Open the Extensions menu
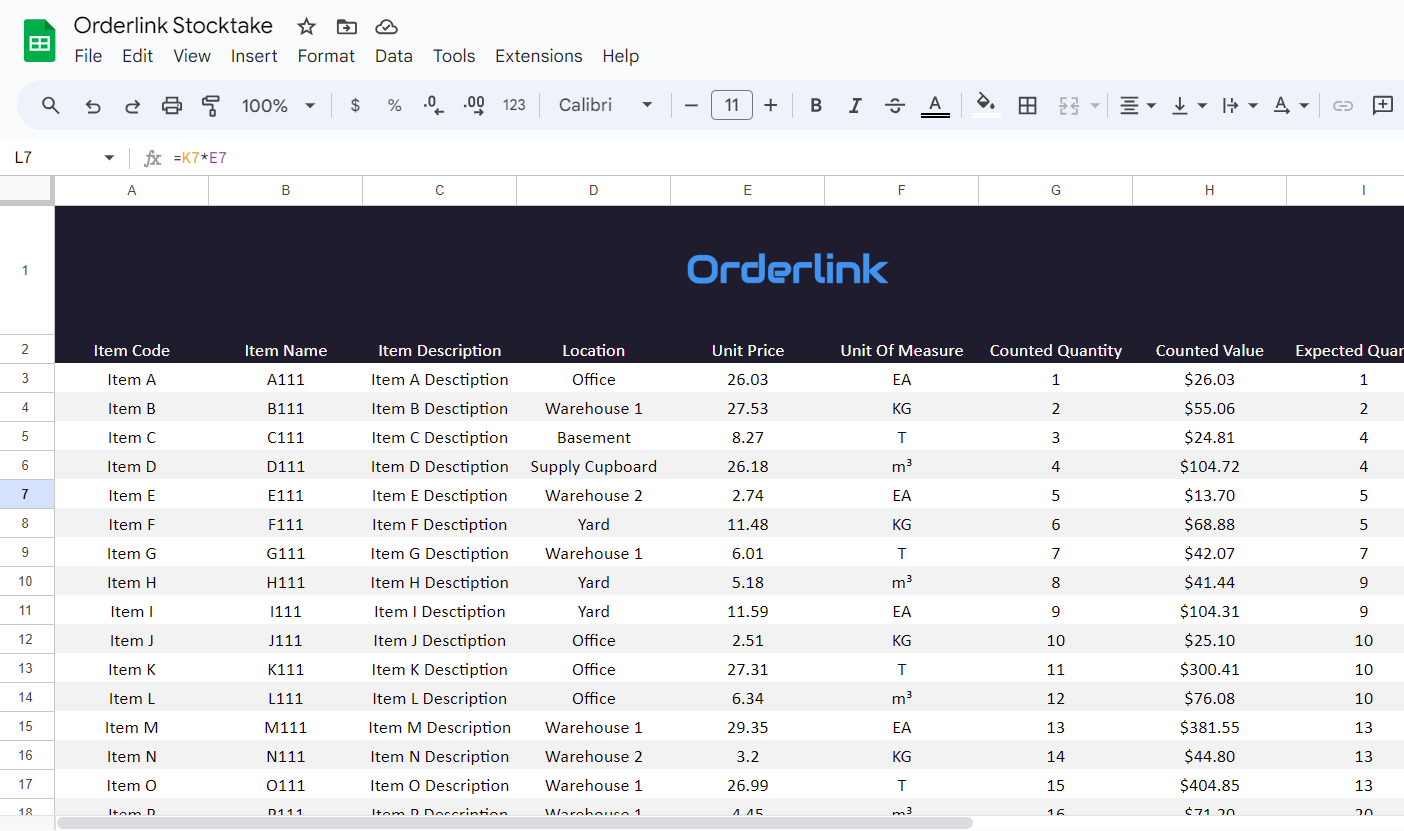This screenshot has height=831, width=1404. coord(538,56)
